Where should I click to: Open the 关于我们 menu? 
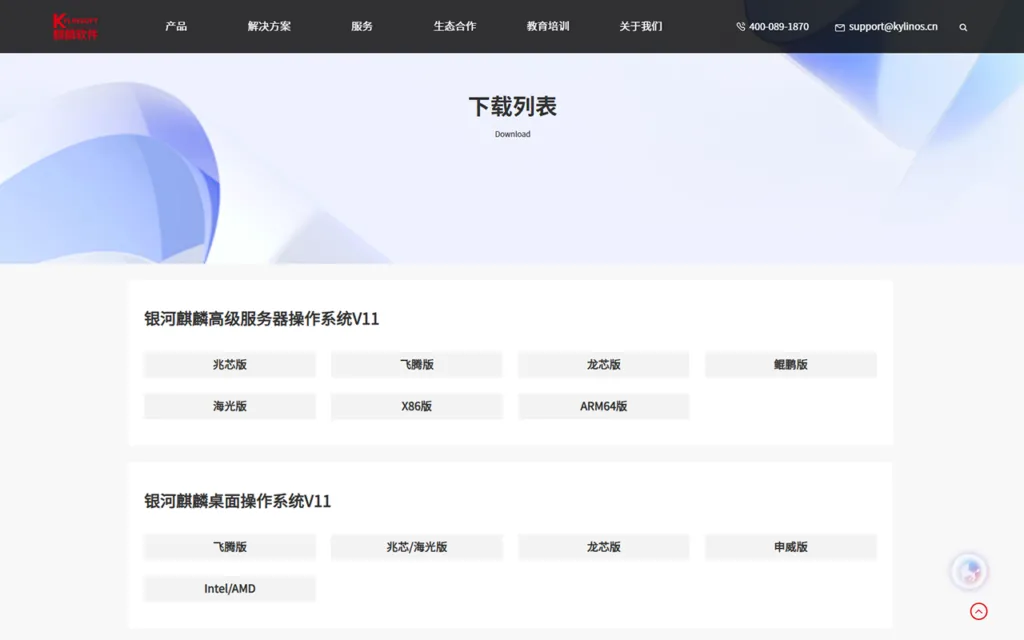(x=641, y=26)
